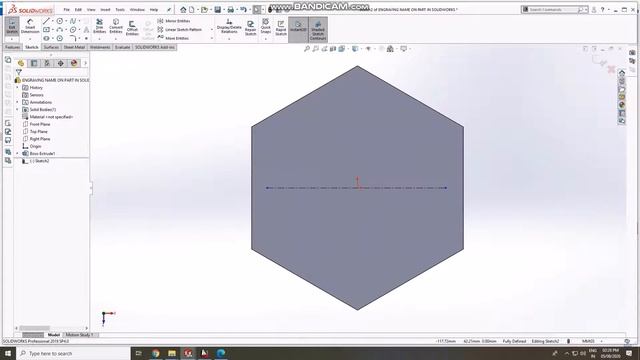Click the Open file icon

(x=204, y=9)
